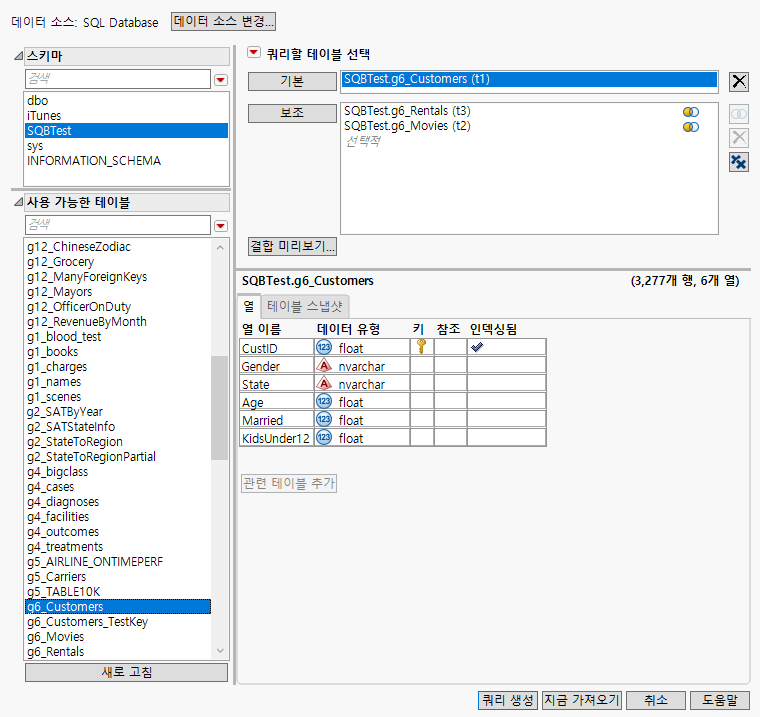Click the numeric type icon for Age

click(x=324, y=401)
